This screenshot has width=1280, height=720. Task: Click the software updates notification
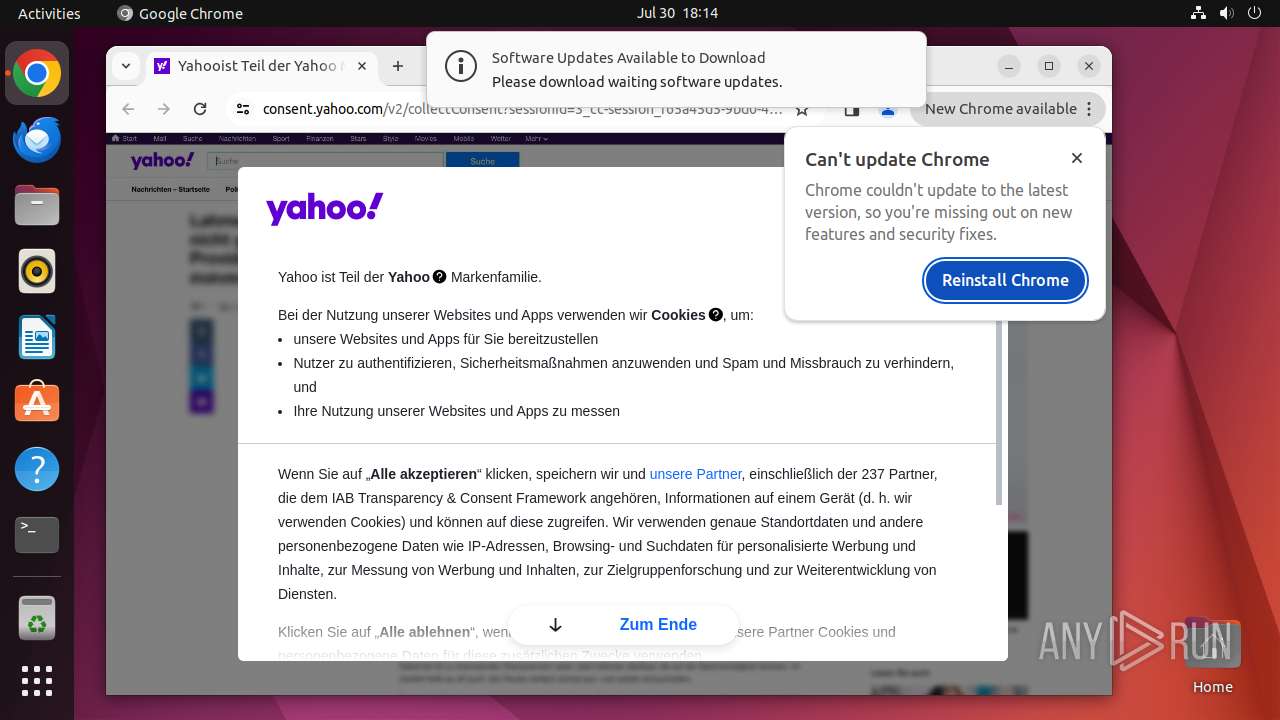click(x=676, y=69)
